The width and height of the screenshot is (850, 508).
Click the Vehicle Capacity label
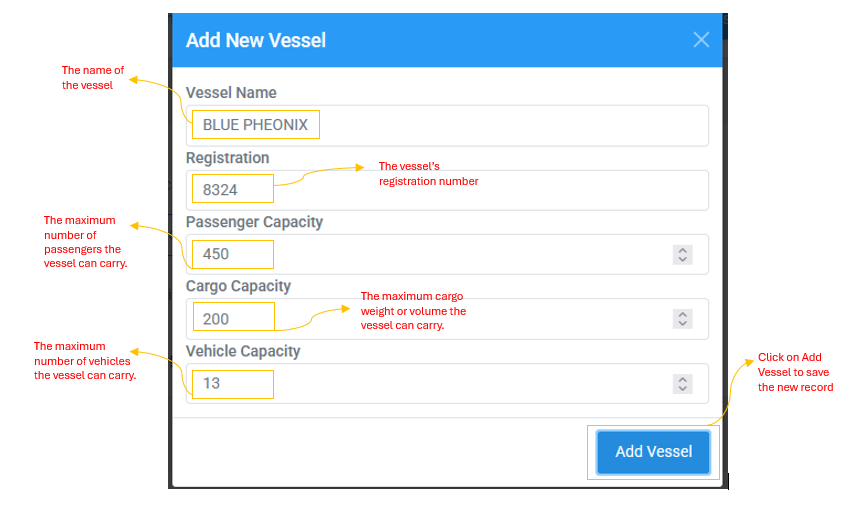pos(242,351)
